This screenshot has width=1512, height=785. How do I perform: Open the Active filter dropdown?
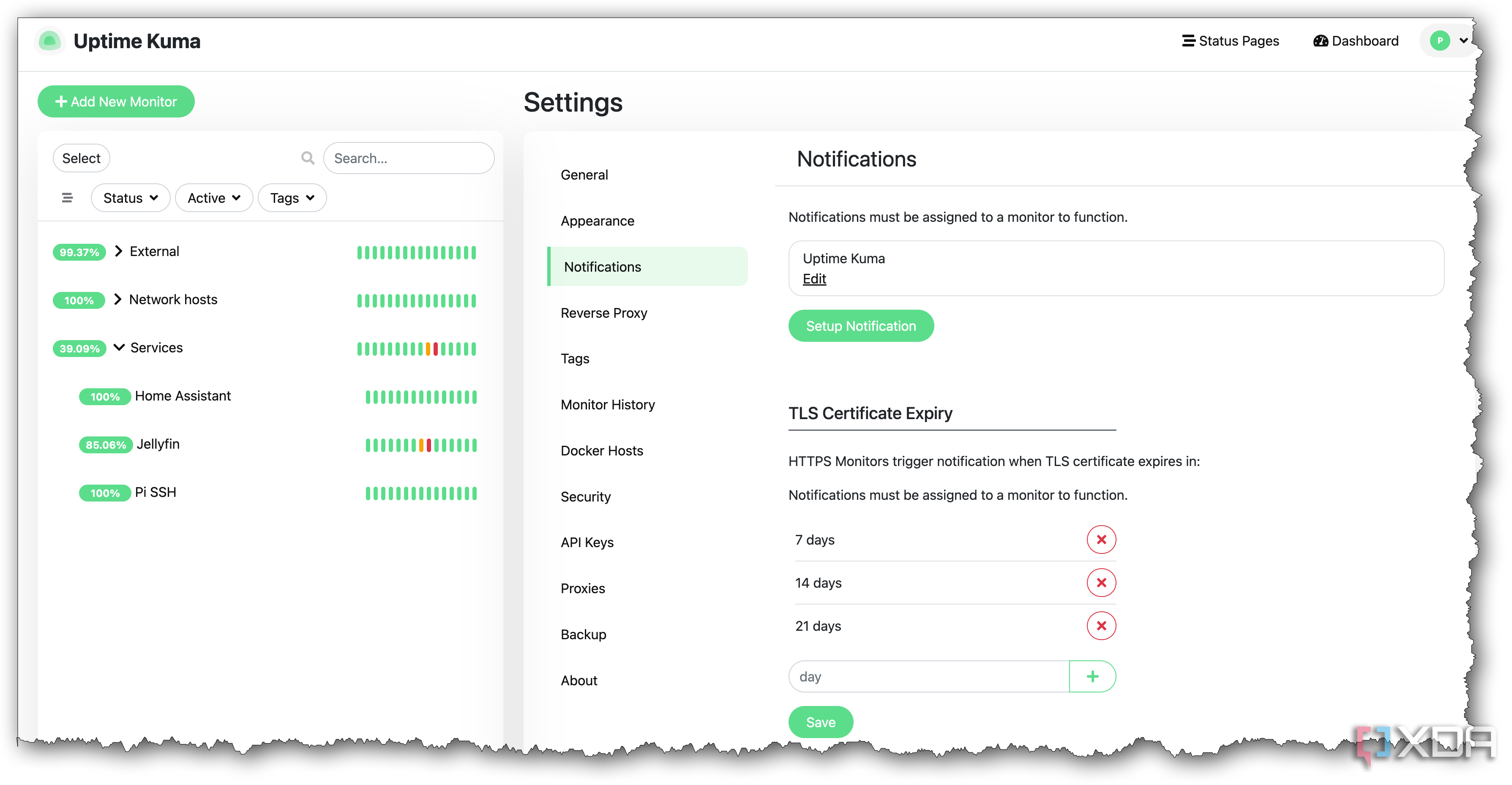tap(214, 198)
